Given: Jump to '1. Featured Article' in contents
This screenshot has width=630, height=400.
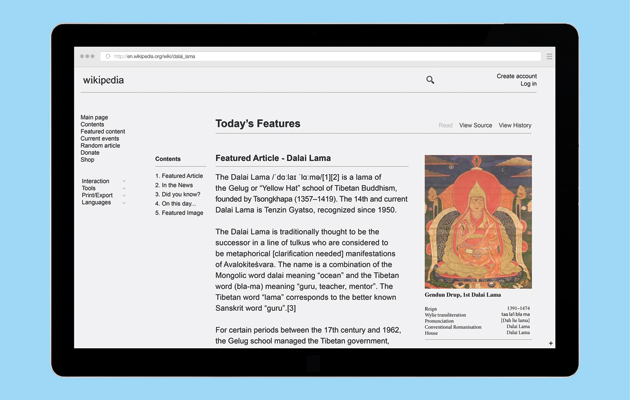Looking at the screenshot, I should click(x=179, y=176).
